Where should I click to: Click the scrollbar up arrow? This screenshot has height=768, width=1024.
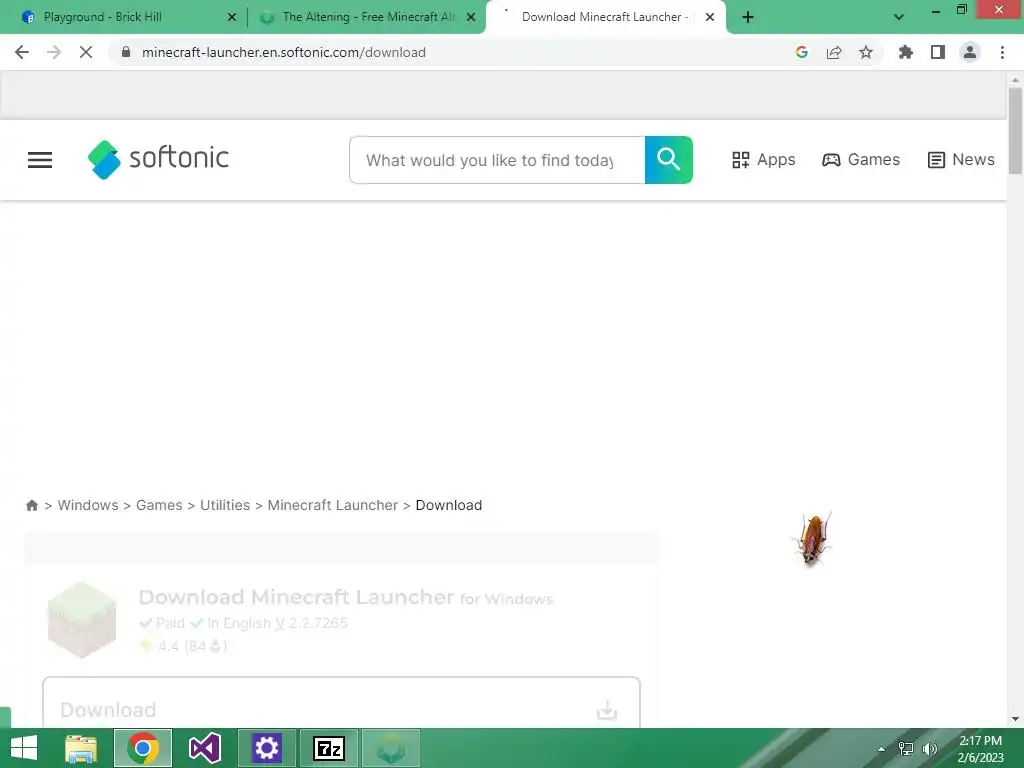pos(1015,80)
